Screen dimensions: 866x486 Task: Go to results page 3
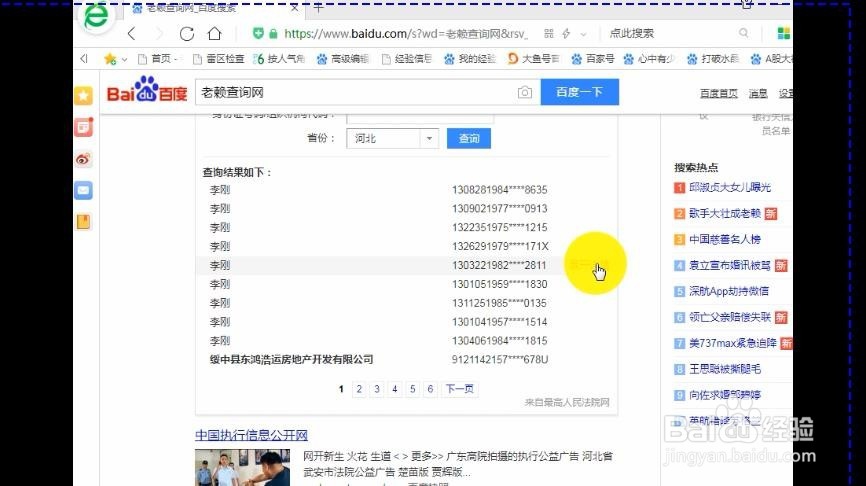[377, 389]
